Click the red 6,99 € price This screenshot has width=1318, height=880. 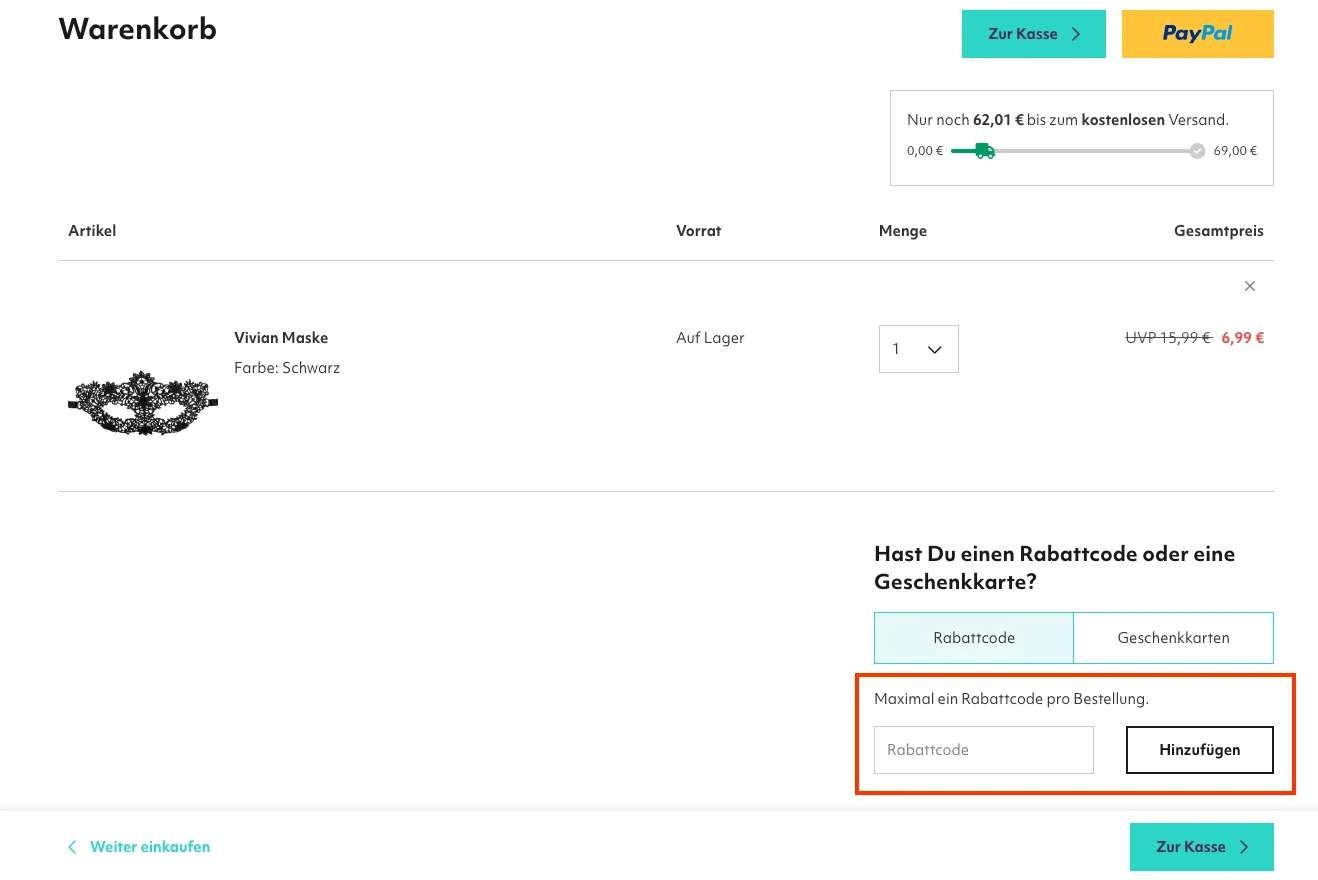tap(1242, 338)
